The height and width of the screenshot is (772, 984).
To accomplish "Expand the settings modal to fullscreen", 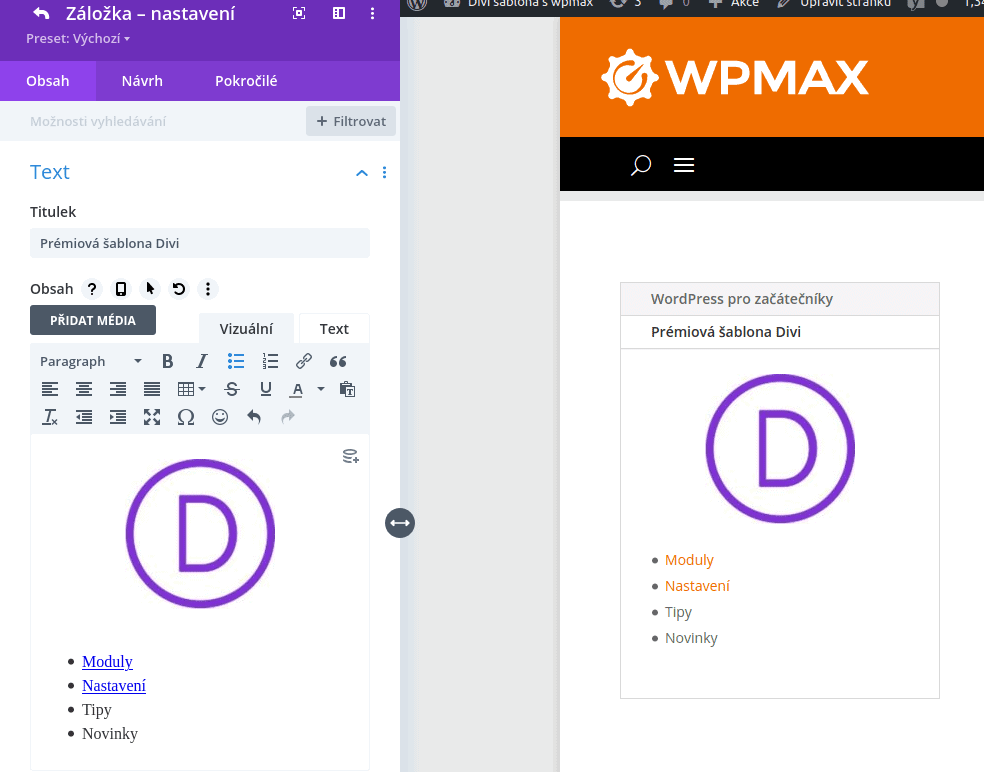I will coord(299,13).
